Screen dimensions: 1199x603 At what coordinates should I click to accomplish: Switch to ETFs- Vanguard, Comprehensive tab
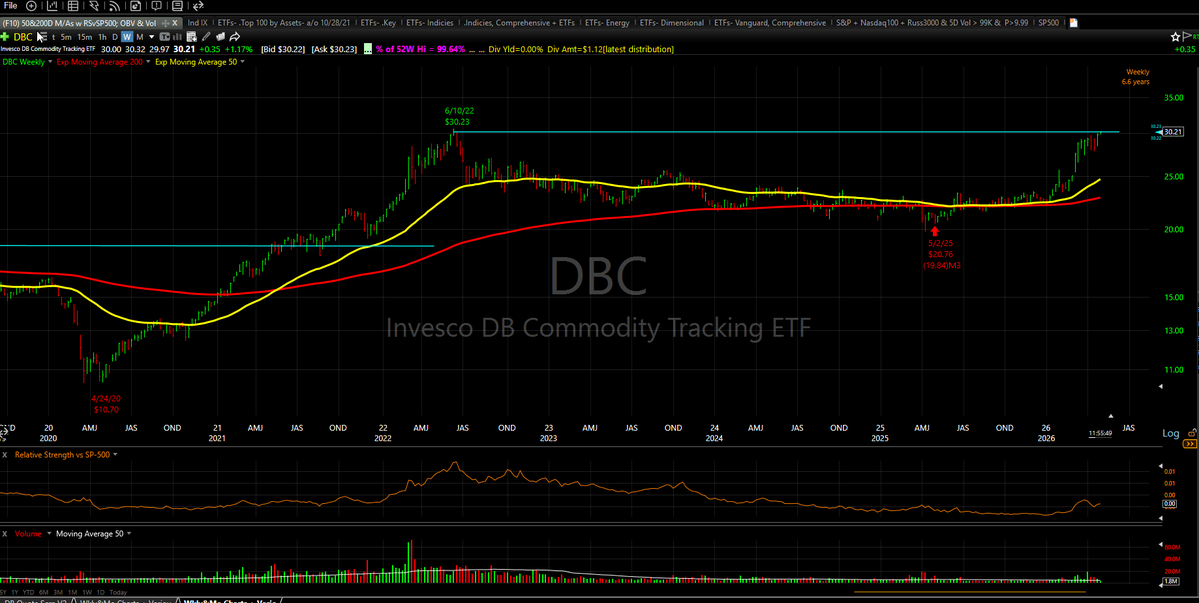[x=768, y=23]
